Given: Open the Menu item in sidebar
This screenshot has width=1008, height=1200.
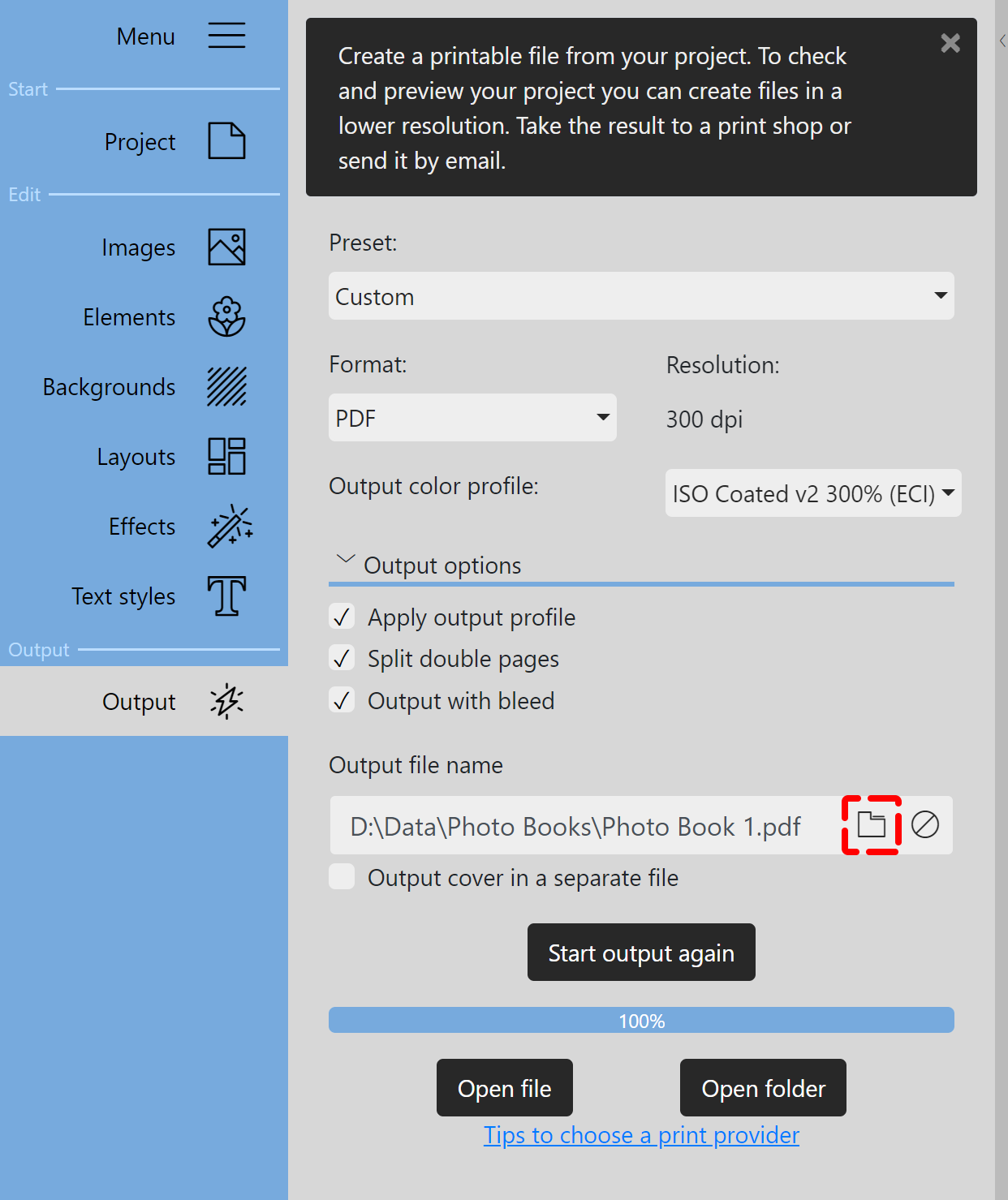Looking at the screenshot, I should pyautogui.click(x=146, y=37).
